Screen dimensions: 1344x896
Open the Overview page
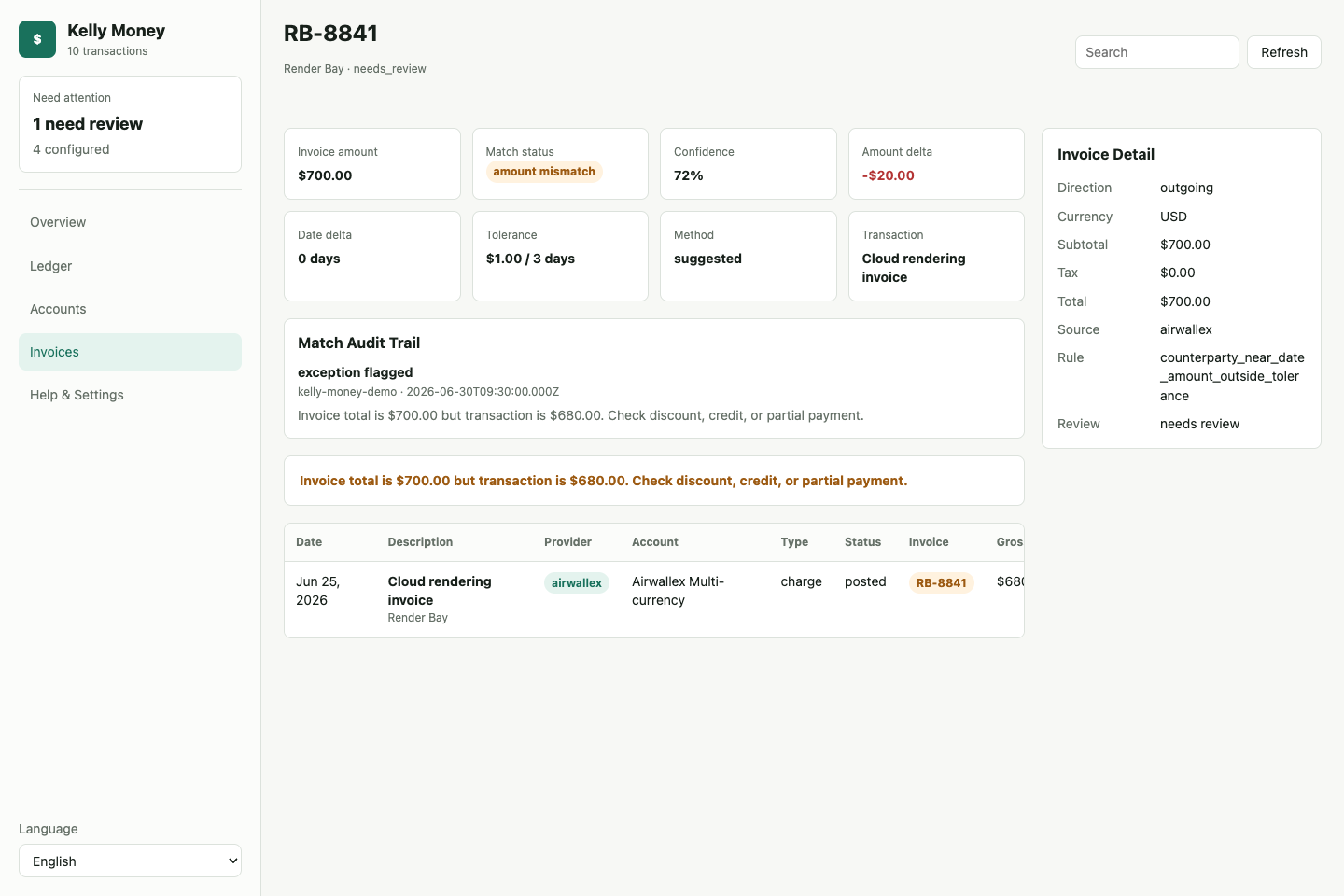tap(130, 222)
